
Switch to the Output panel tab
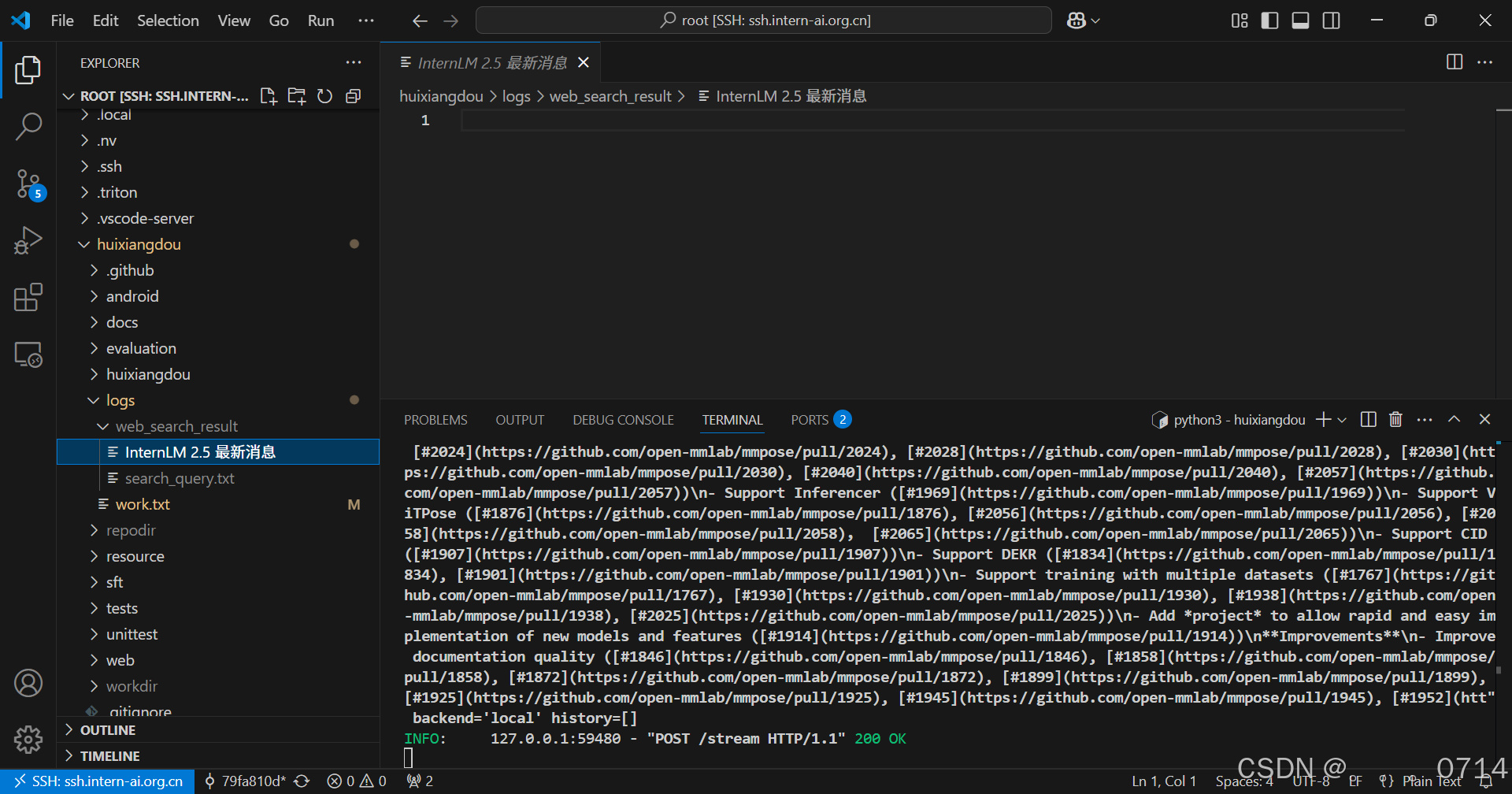pos(520,421)
